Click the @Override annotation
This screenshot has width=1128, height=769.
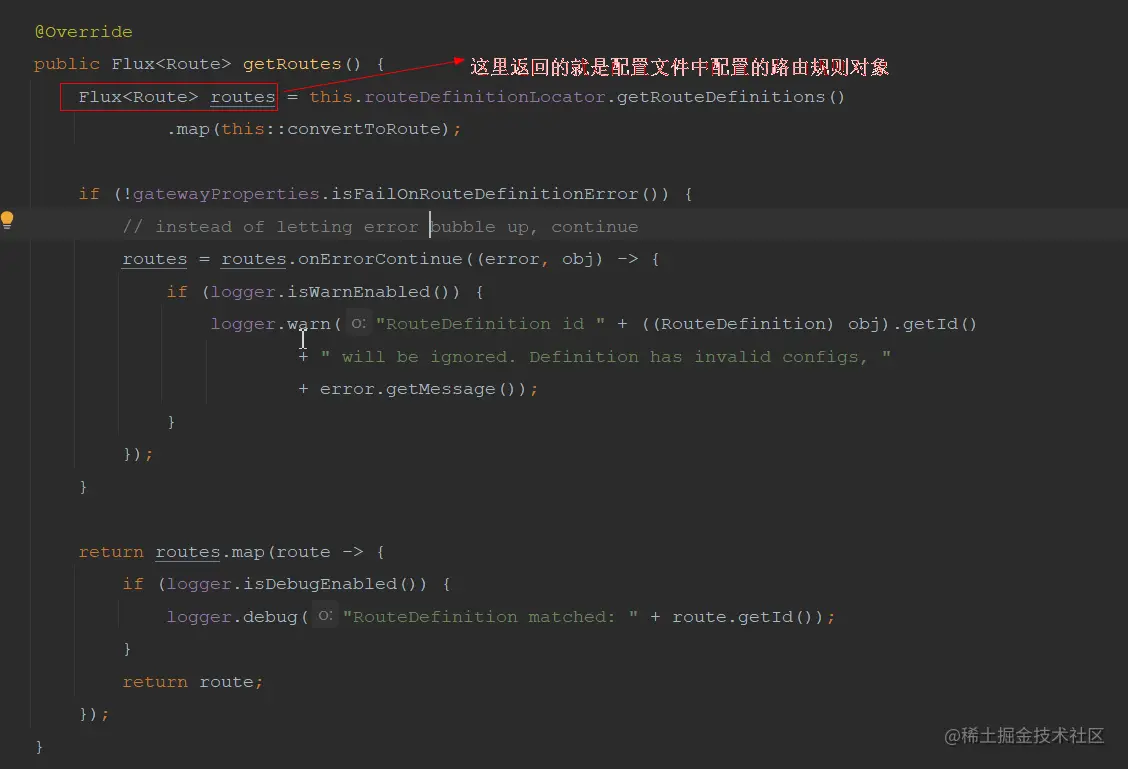coord(83,32)
